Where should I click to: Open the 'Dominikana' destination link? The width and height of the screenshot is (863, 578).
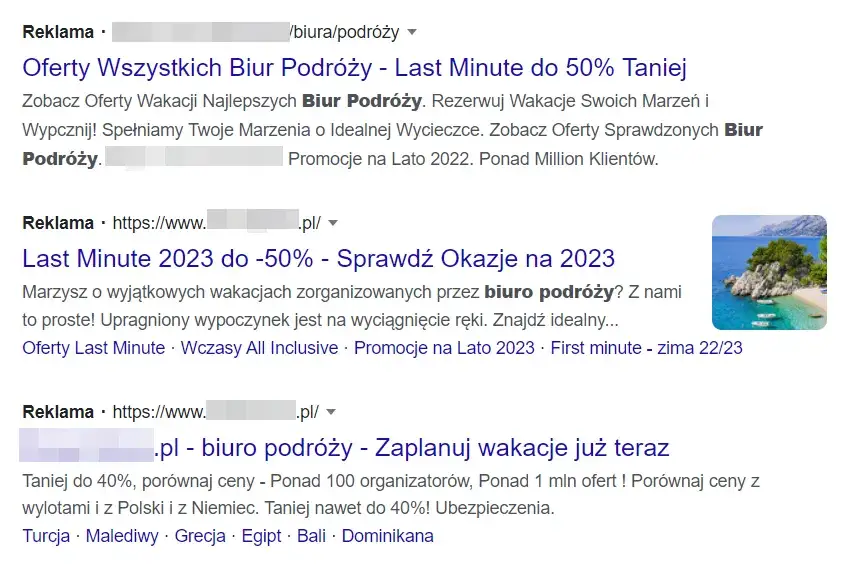(387, 535)
